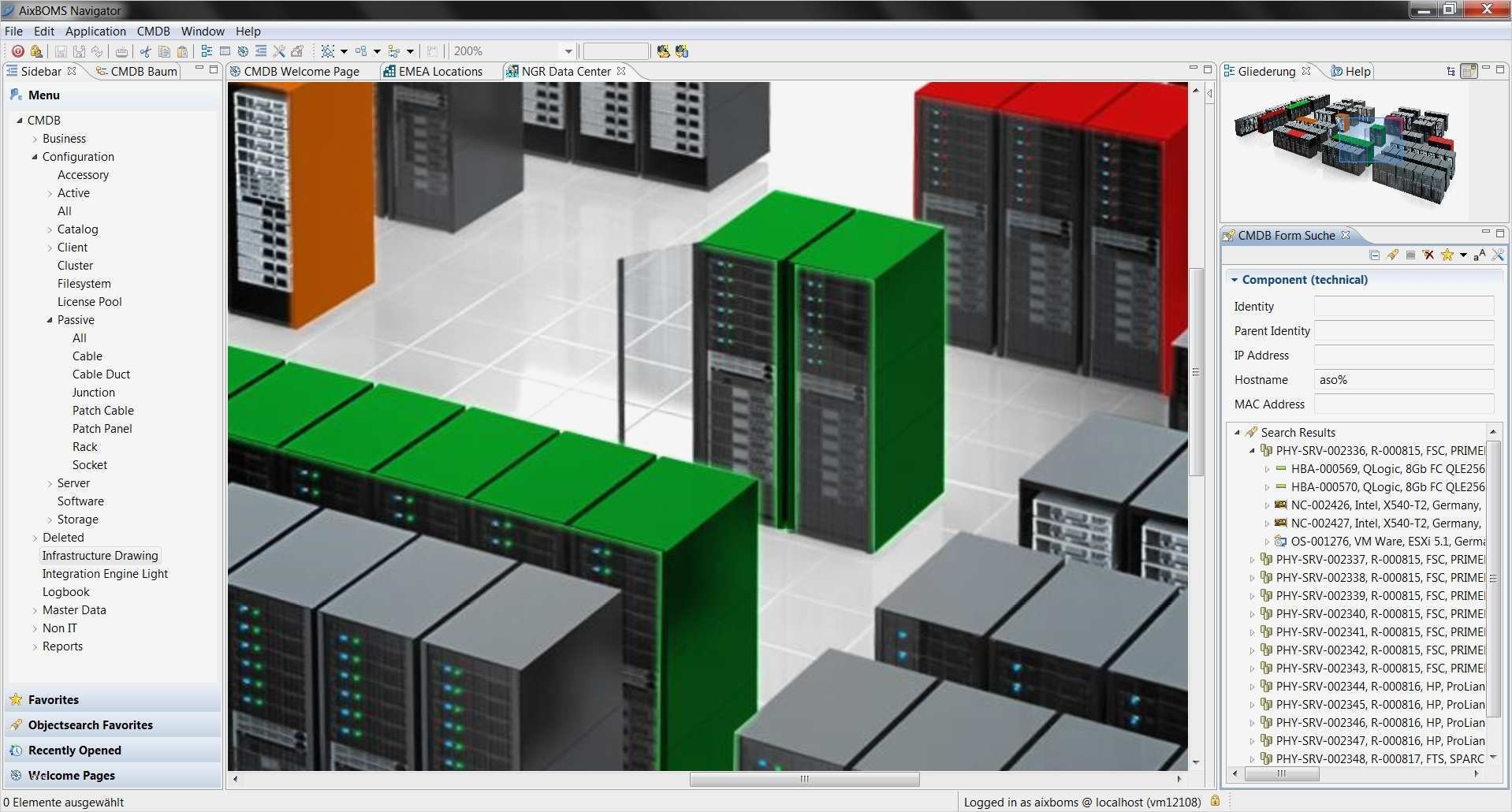
Task: Click the search rocket icon in CMDB Form Suche toolbar
Action: (x=1392, y=255)
